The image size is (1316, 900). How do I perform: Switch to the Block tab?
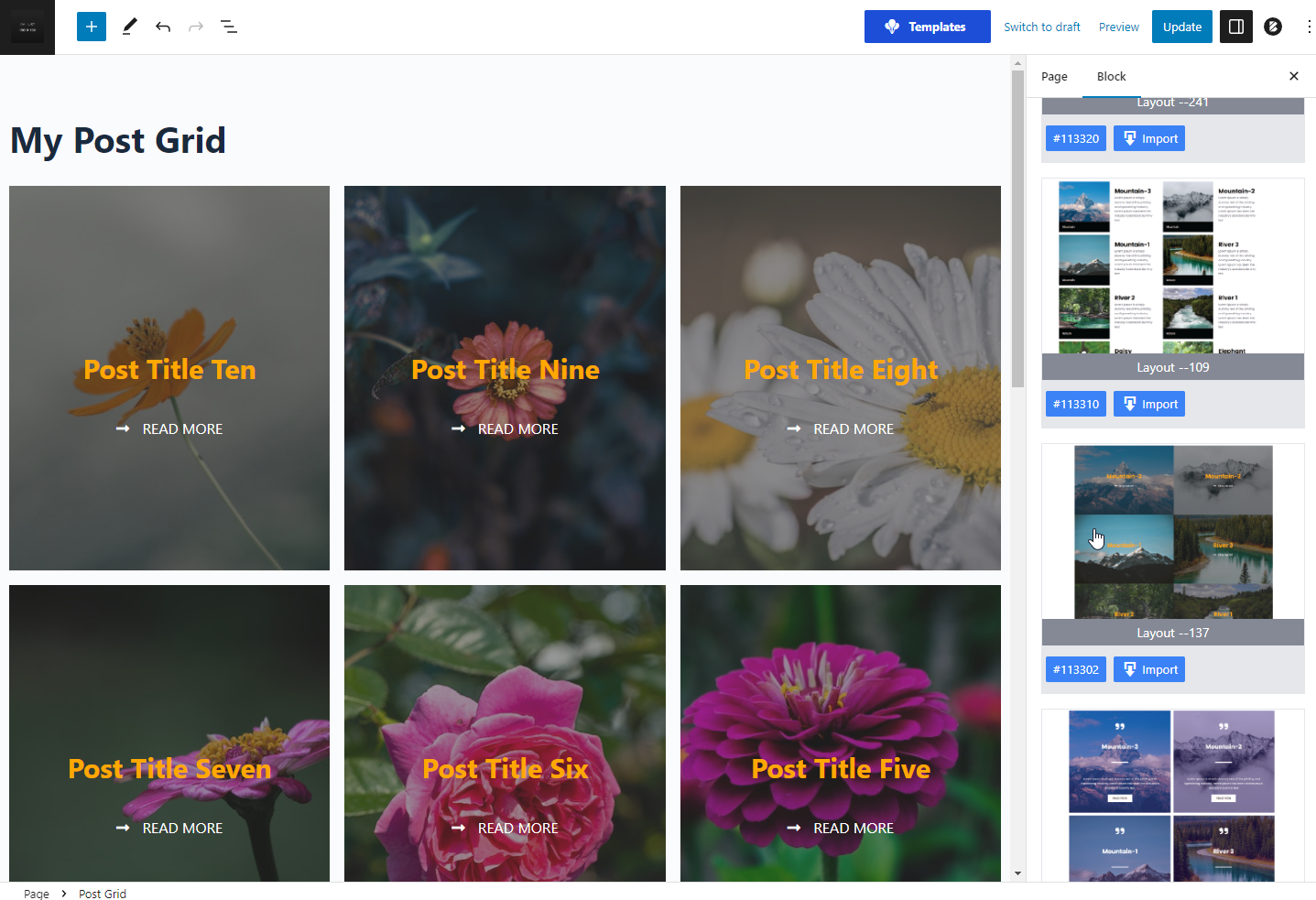[1112, 76]
